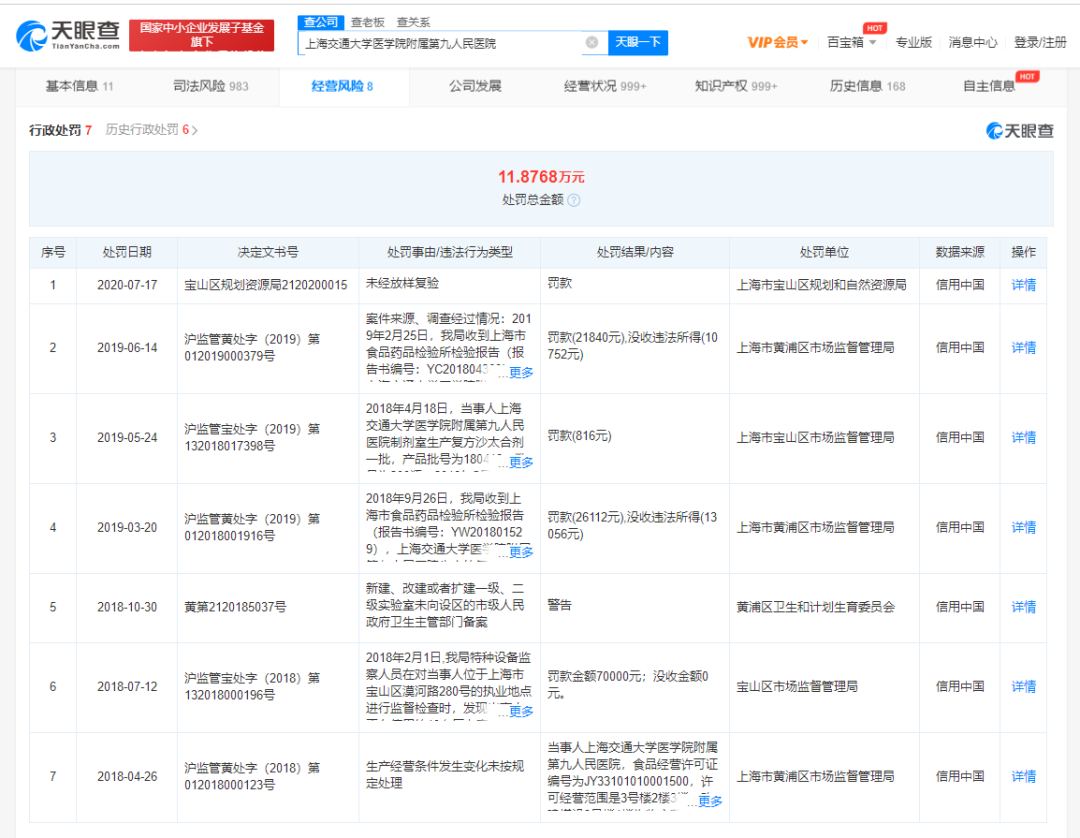Select 上海市宝山区规划和自然资源局 in row 1

[x=822, y=285]
